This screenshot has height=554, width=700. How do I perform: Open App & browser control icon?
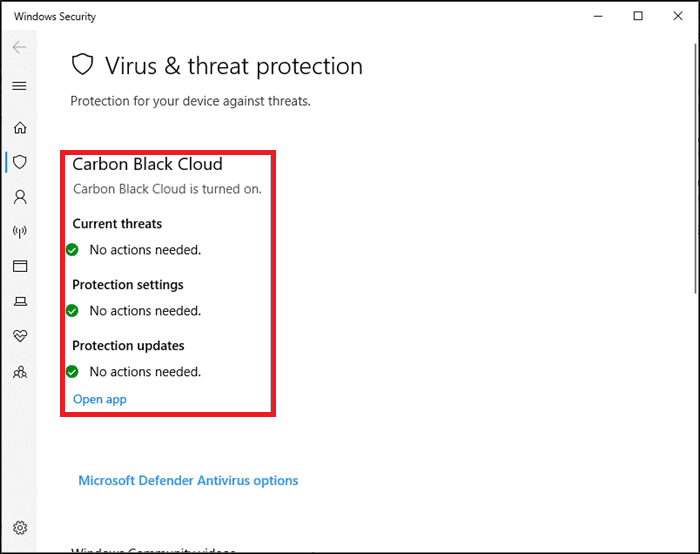(19, 266)
